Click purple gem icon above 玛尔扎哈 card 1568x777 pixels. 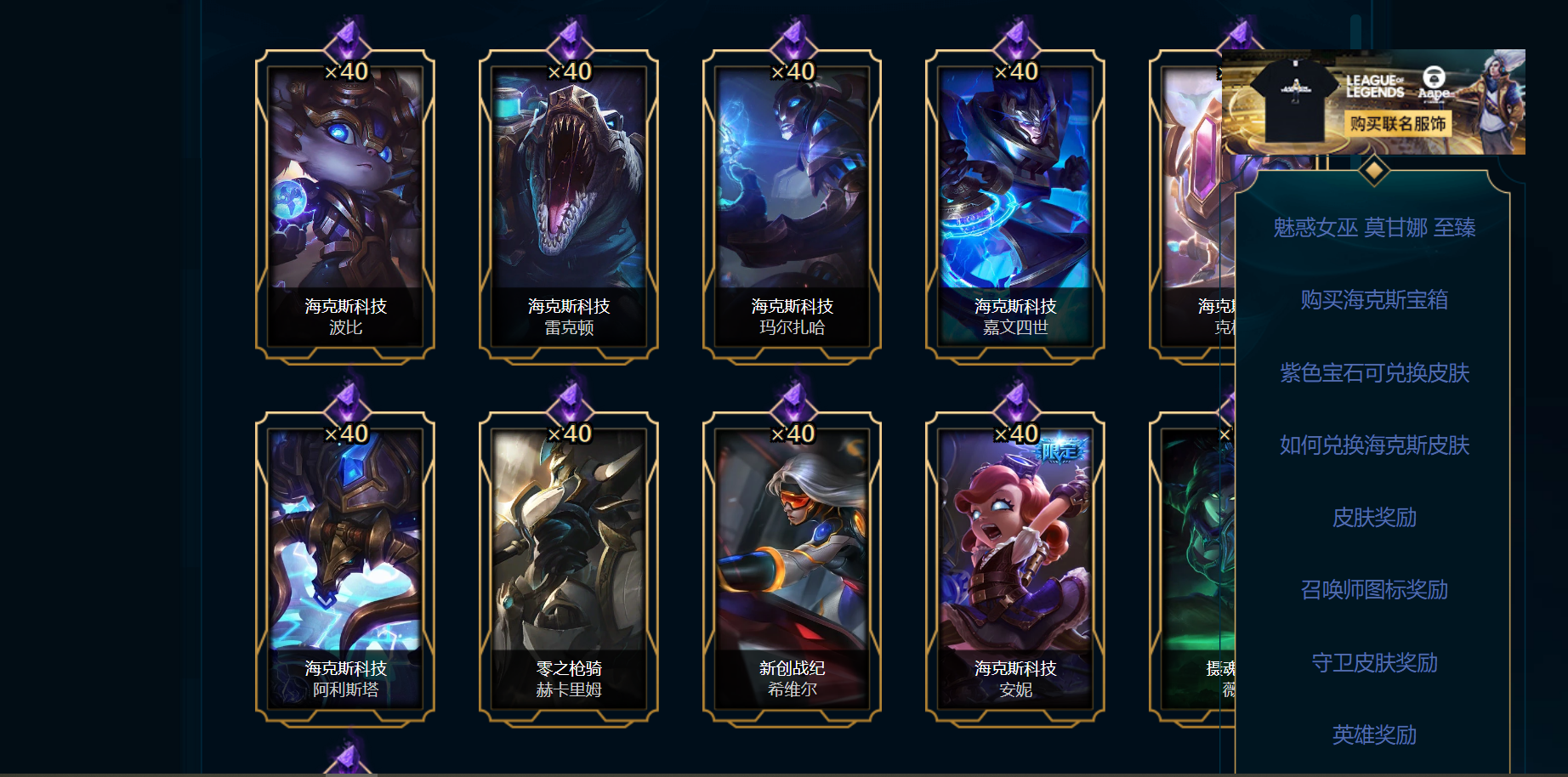click(793, 40)
